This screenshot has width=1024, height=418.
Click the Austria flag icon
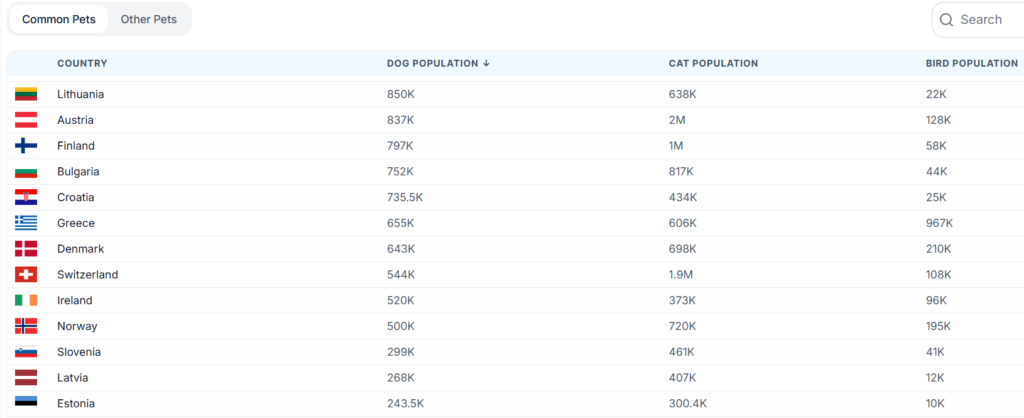coord(26,120)
